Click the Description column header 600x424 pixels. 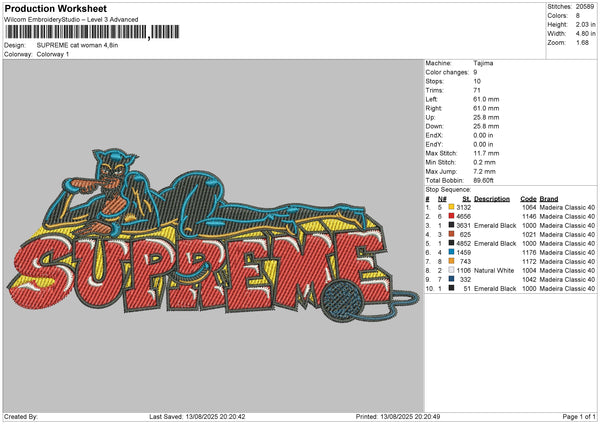coord(491,198)
